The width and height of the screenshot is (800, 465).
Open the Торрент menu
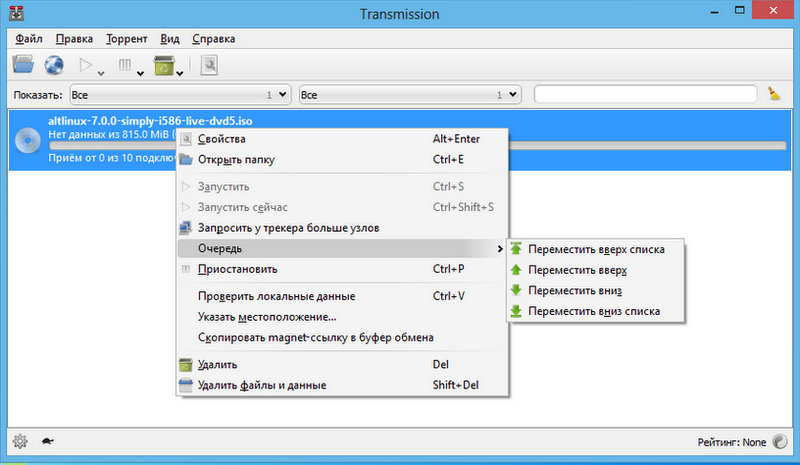127,39
